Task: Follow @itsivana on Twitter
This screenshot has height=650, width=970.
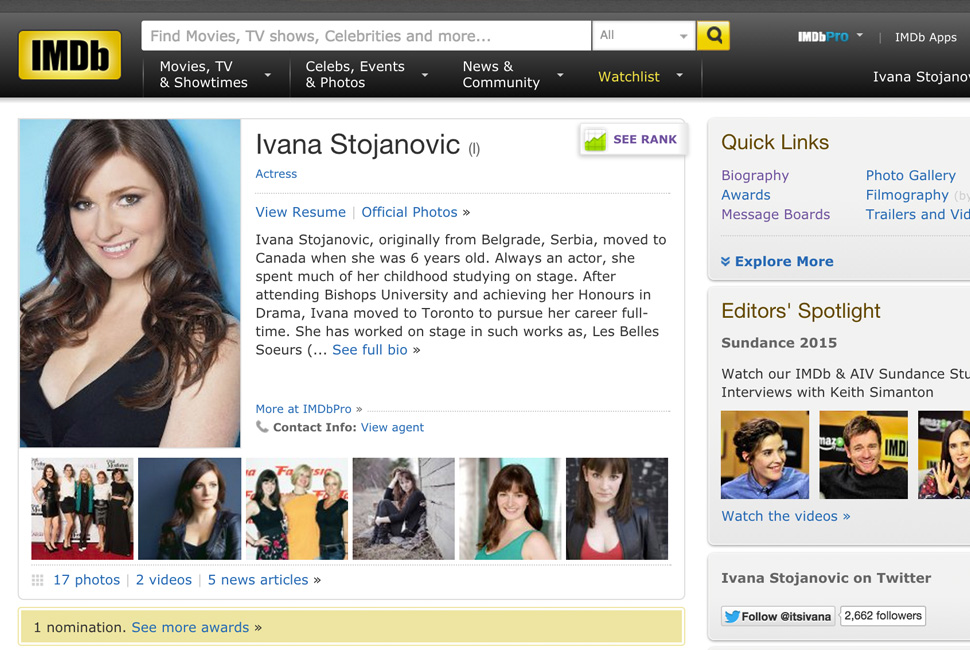Action: (x=778, y=616)
